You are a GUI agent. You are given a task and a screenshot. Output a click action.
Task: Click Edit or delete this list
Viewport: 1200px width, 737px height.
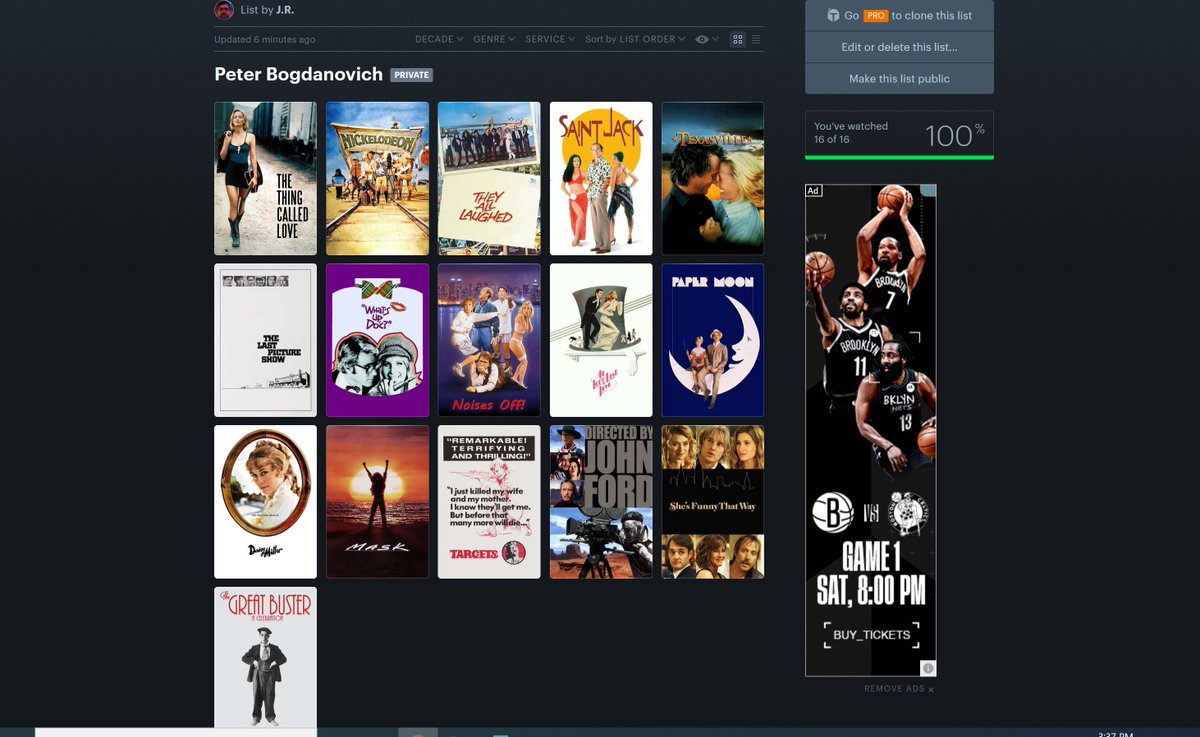pos(899,47)
